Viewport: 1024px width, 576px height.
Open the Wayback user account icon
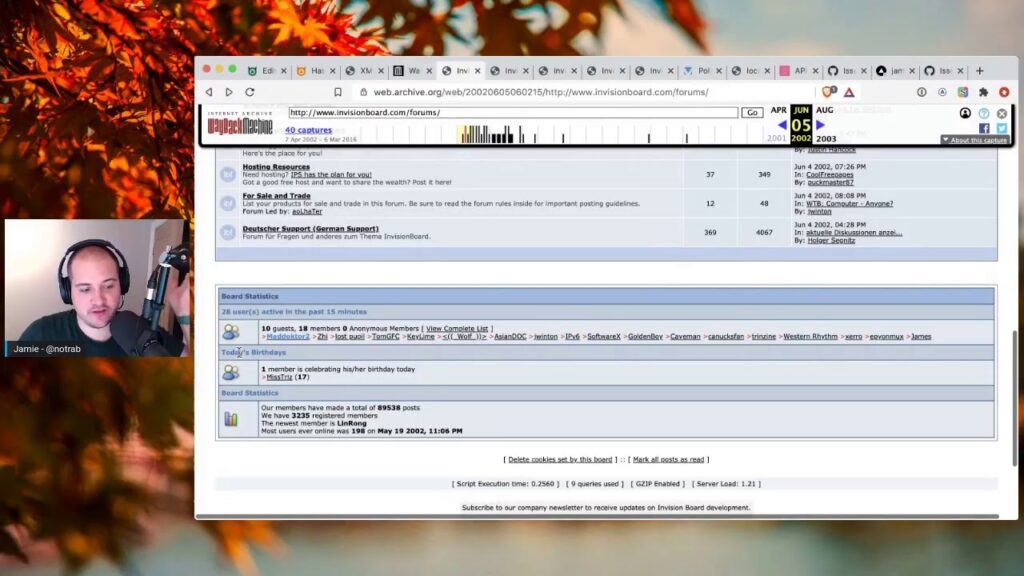(x=965, y=113)
